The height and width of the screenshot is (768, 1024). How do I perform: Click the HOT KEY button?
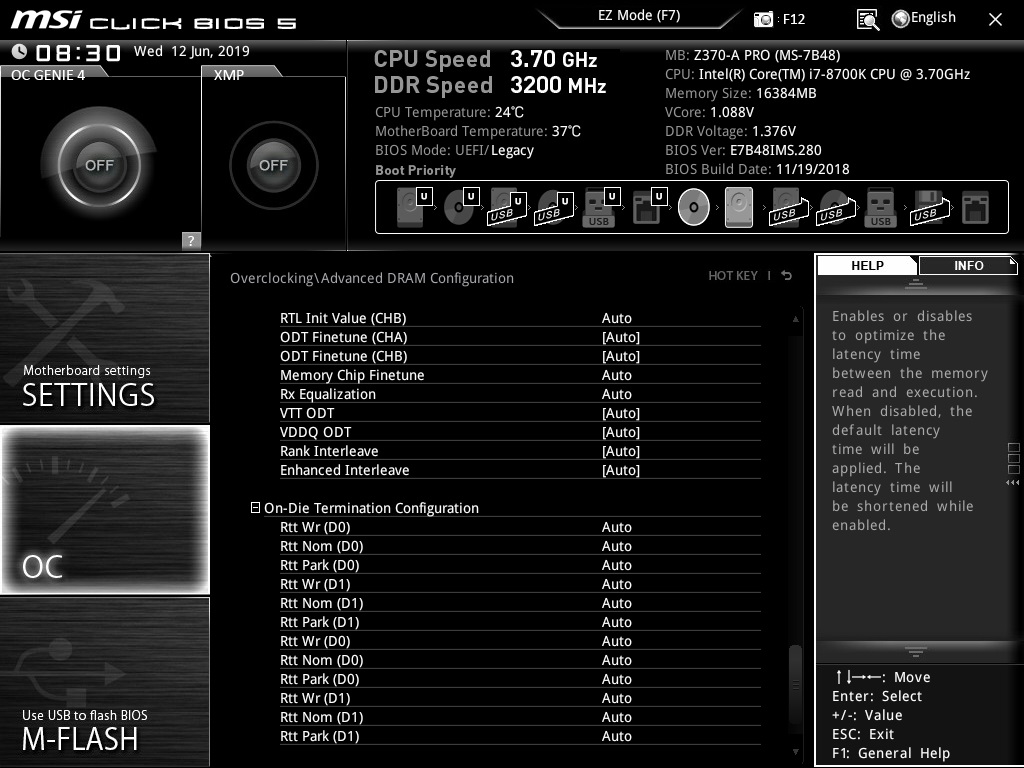click(733, 276)
